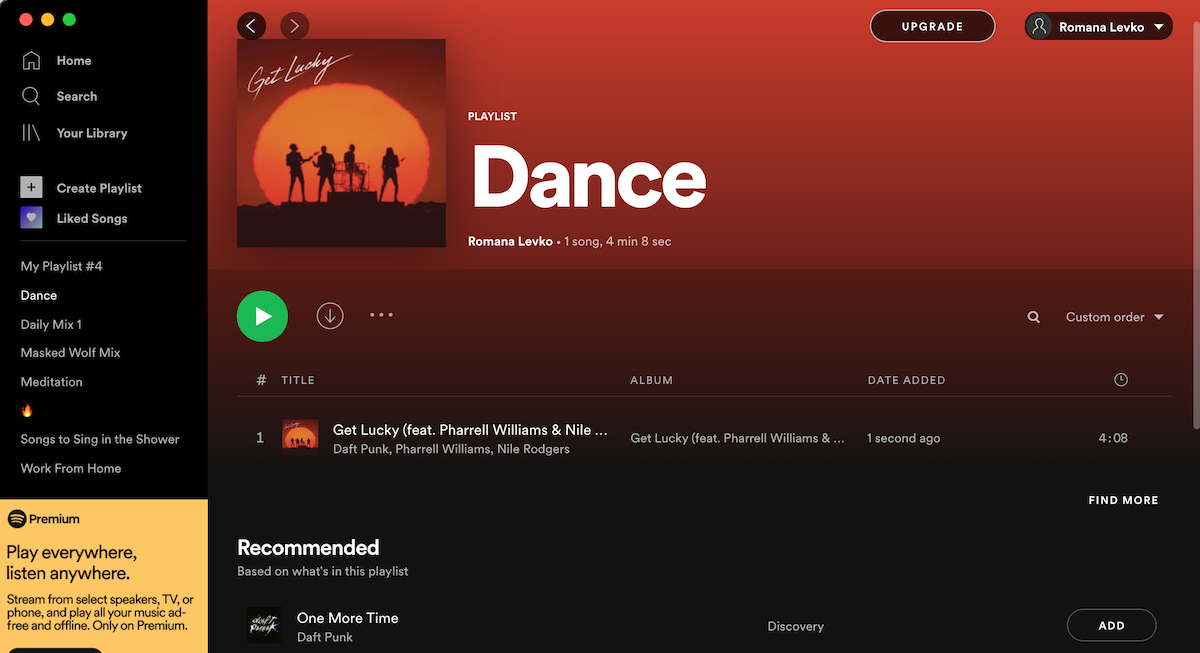Screen dimensions: 1200x653
Task: Click the Create Playlist icon
Action: (31, 187)
